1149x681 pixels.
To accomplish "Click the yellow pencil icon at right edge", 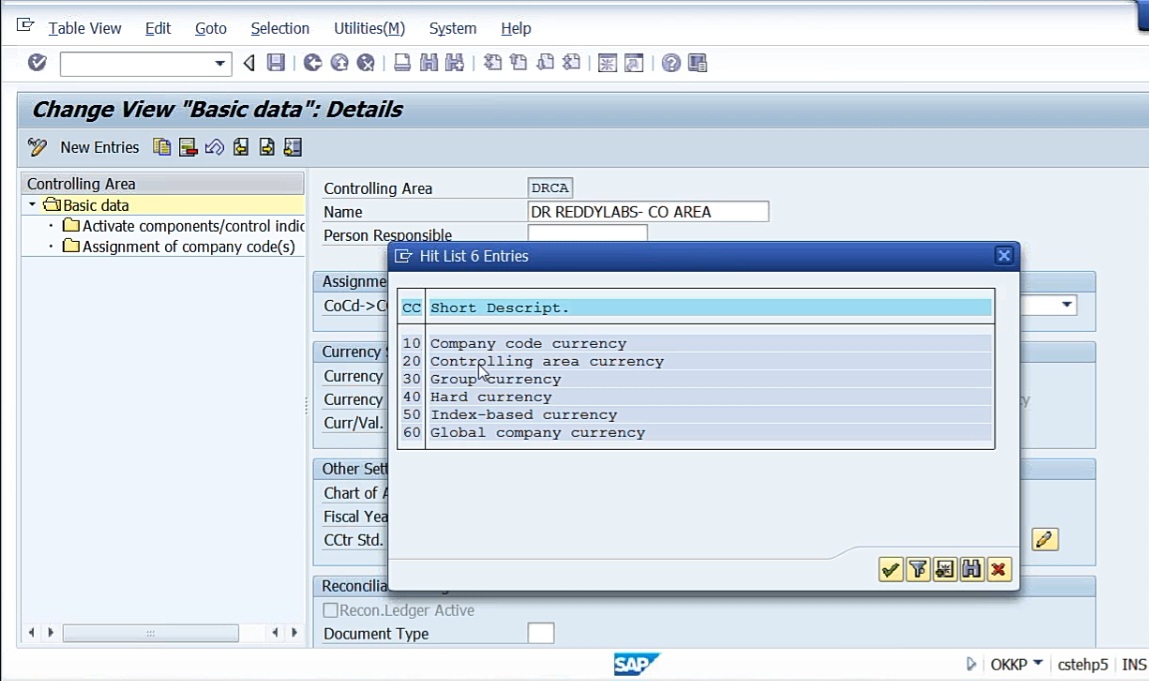I will click(1044, 540).
